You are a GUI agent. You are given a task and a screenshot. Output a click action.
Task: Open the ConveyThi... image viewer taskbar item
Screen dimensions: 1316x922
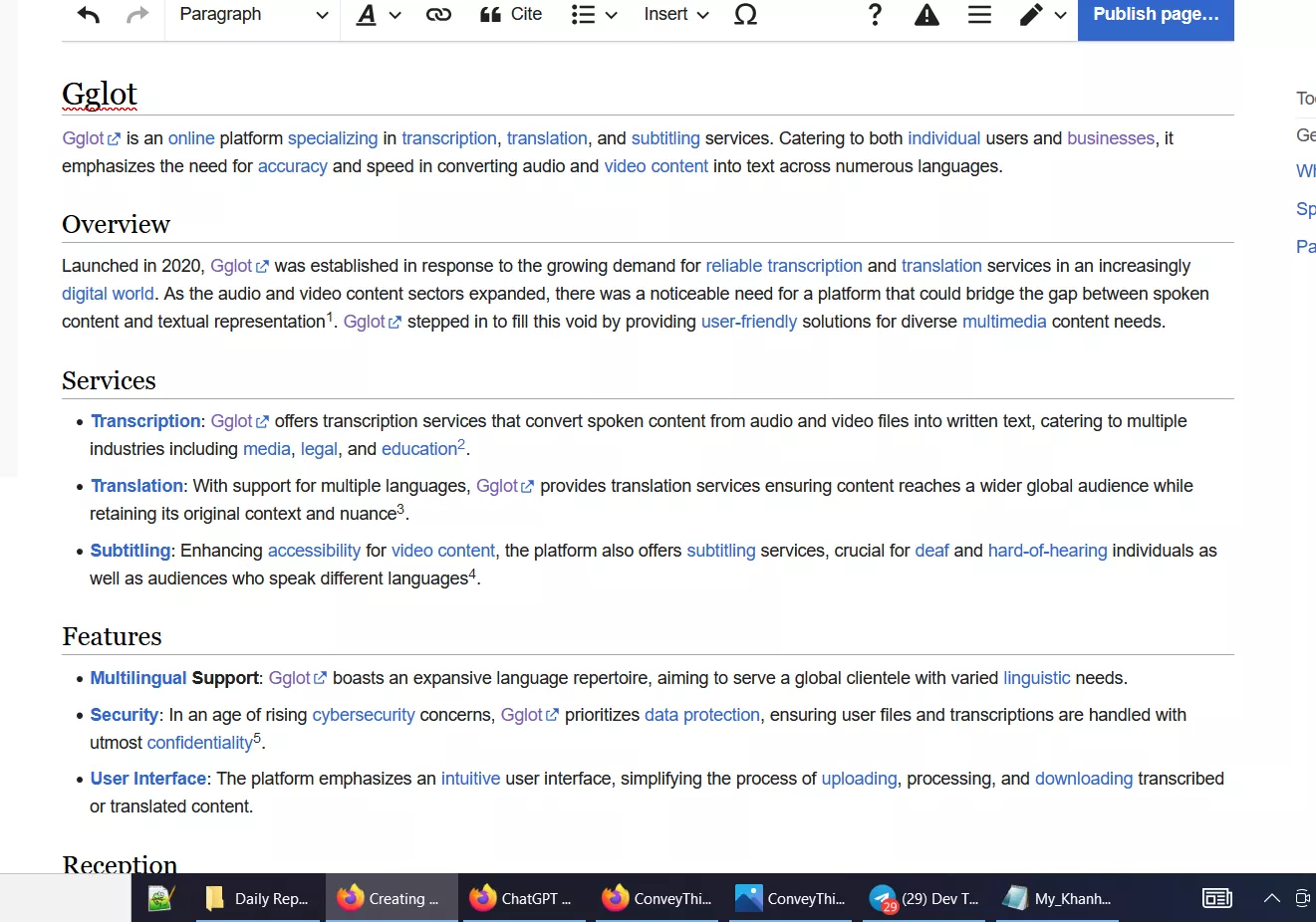tap(790, 898)
